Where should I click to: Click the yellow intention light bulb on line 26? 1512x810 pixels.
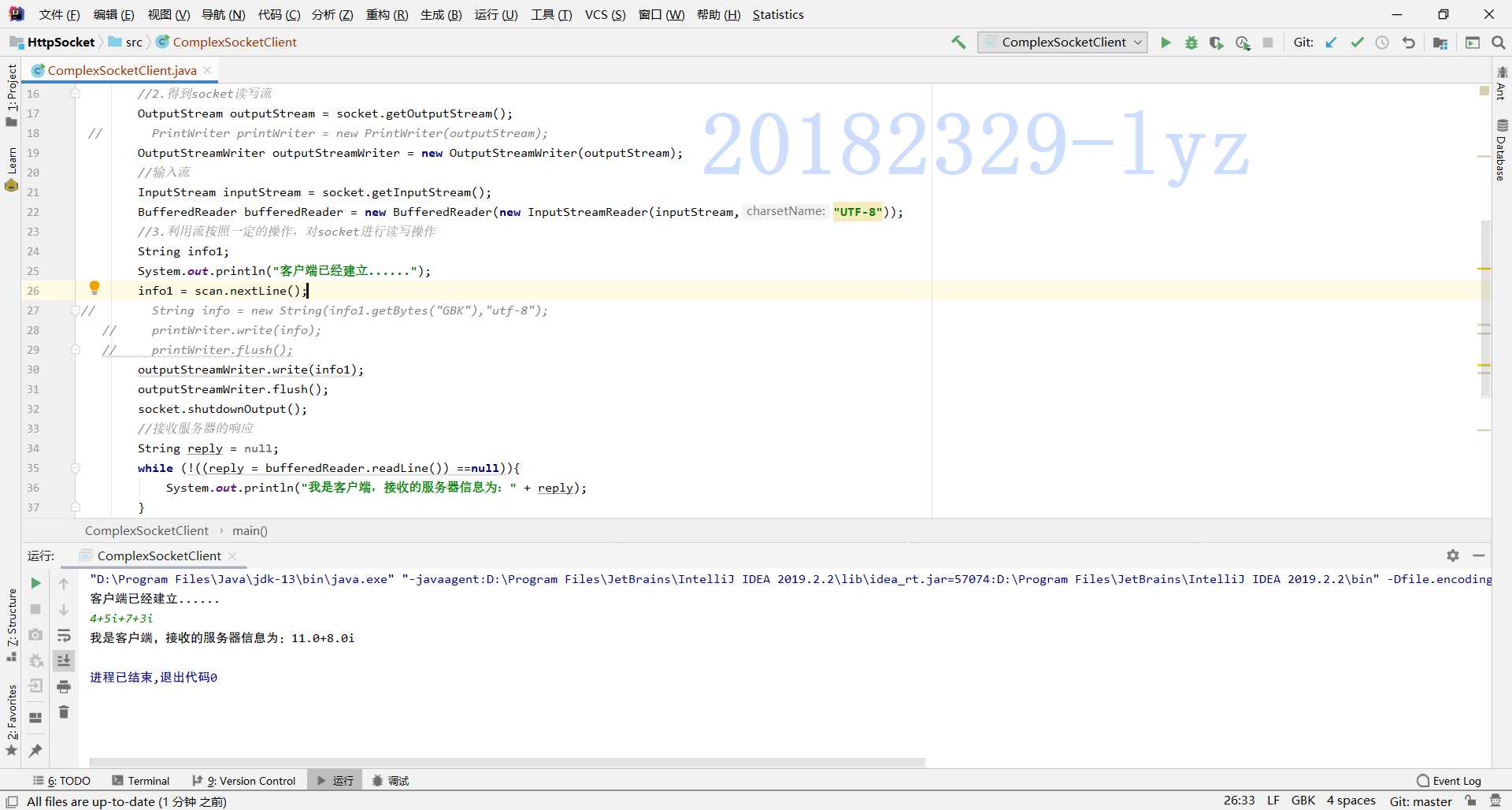(x=94, y=288)
